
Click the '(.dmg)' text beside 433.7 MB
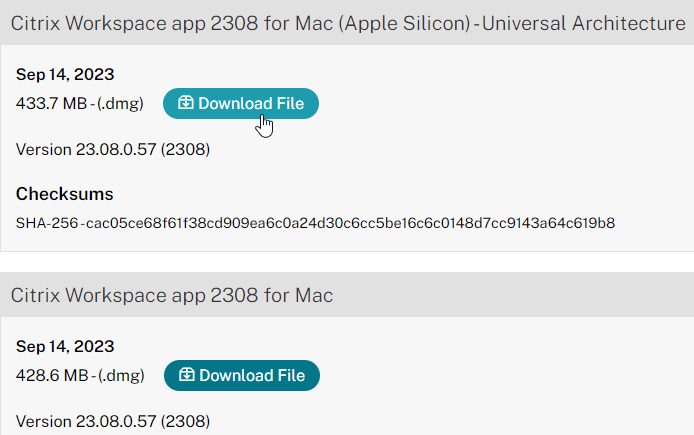[x=121, y=103]
